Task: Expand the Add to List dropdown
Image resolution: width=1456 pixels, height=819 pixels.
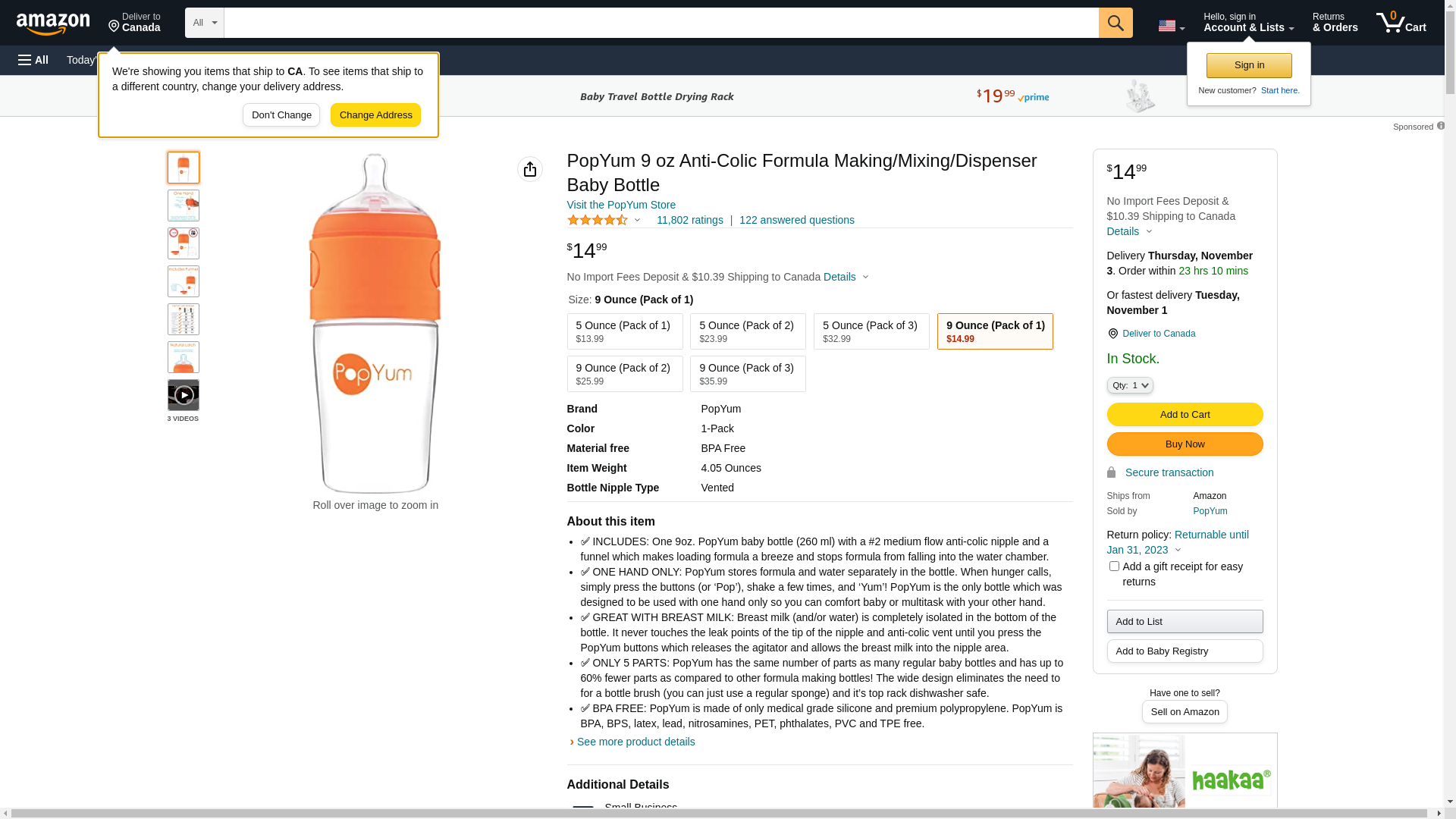Action: [1185, 622]
